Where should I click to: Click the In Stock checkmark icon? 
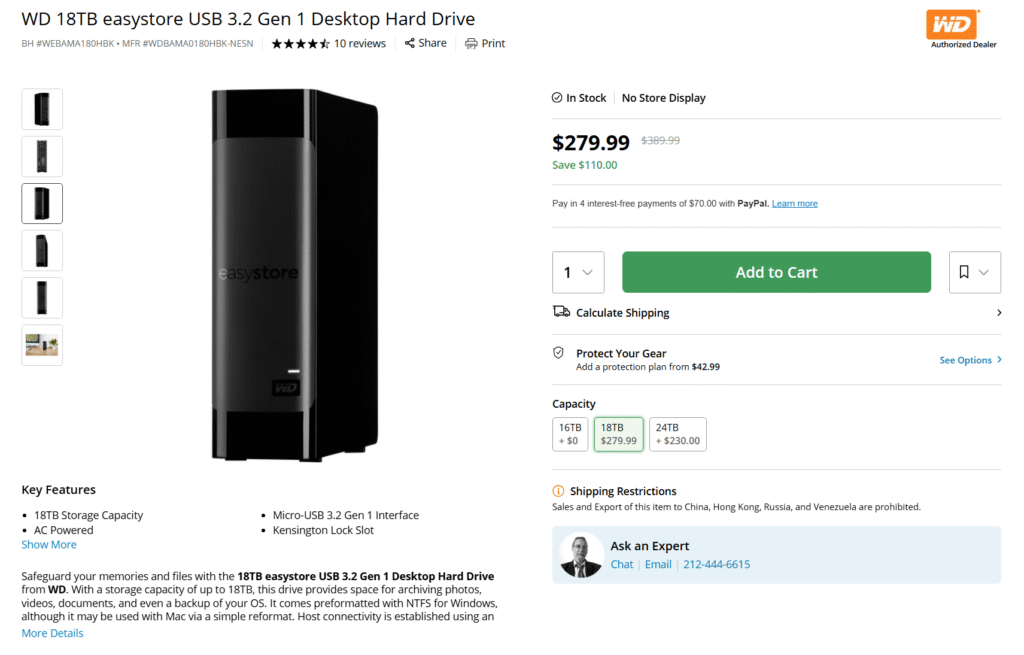pyautogui.click(x=557, y=97)
